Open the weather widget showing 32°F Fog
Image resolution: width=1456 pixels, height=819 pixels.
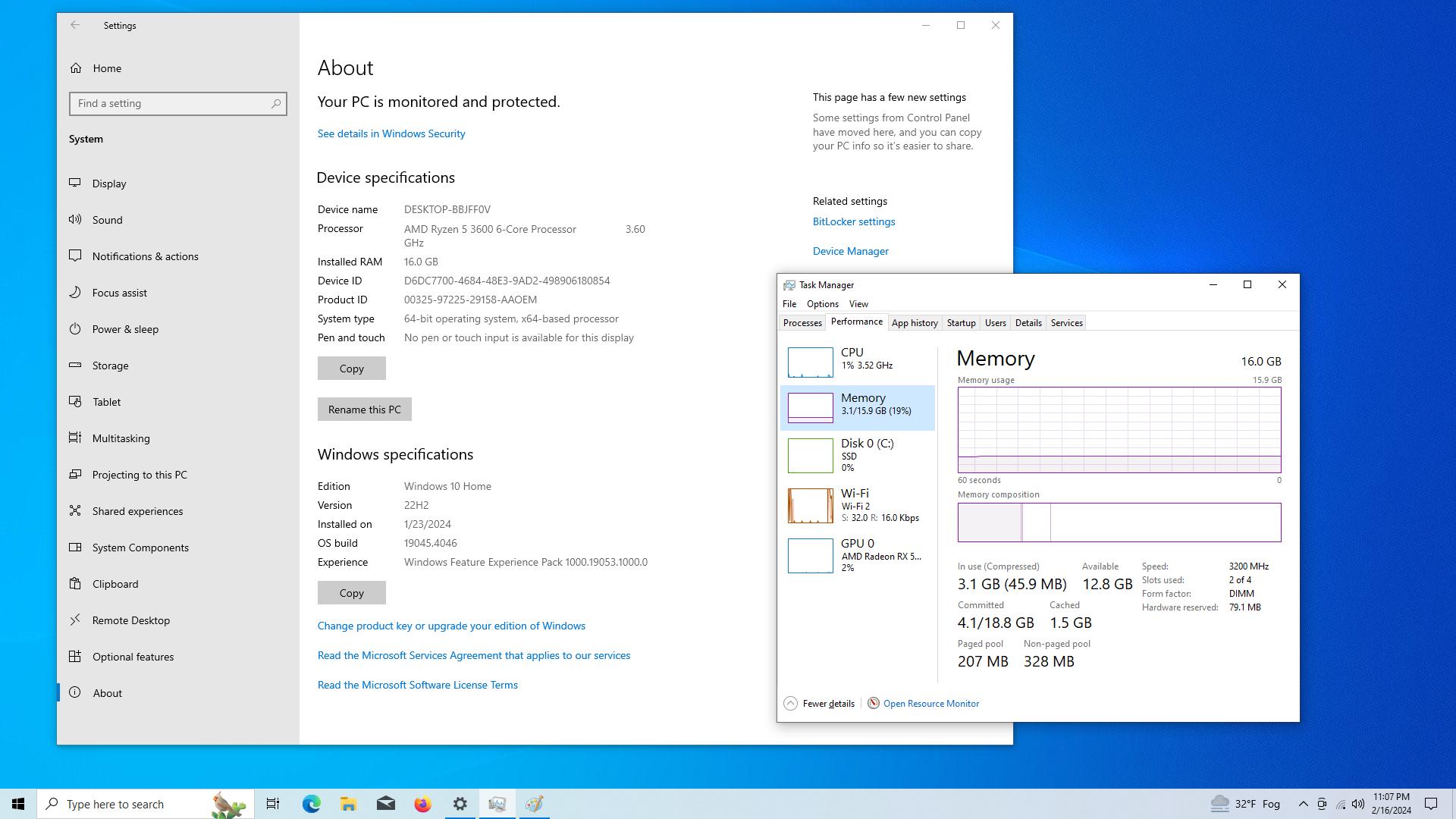point(1245,804)
